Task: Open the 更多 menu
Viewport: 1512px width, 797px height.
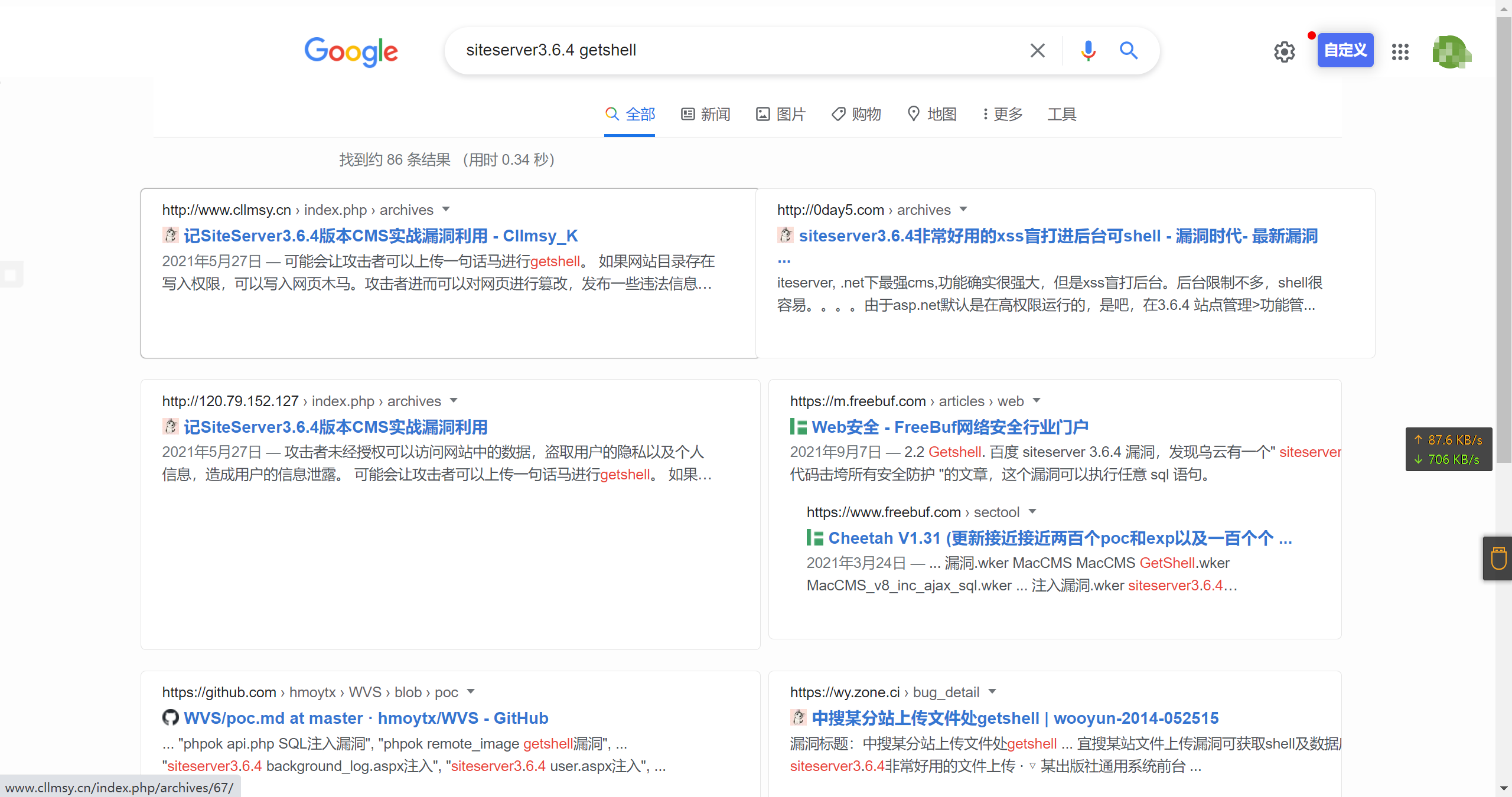Action: click(1002, 114)
